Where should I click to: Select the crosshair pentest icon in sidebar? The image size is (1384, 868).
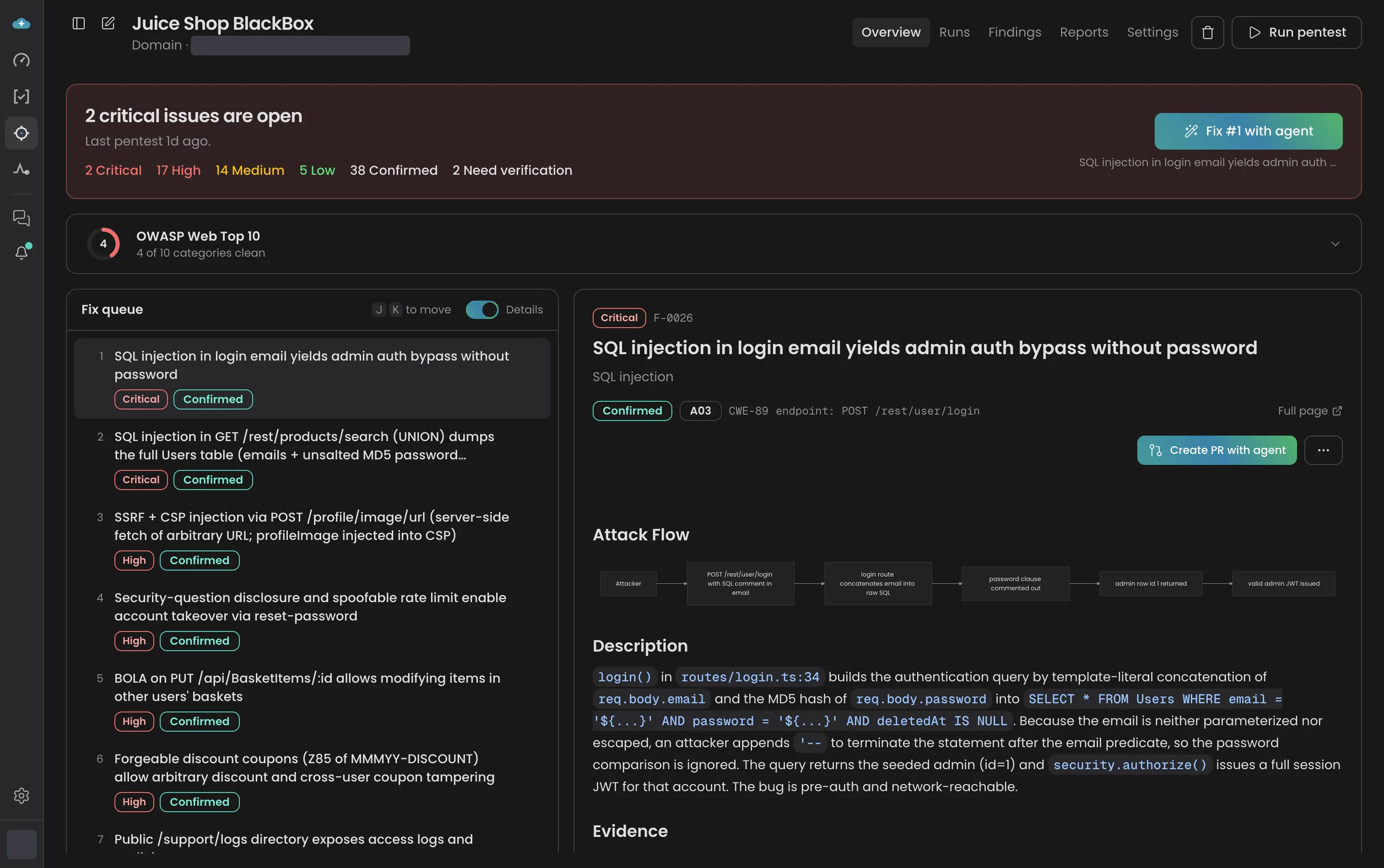click(x=21, y=133)
